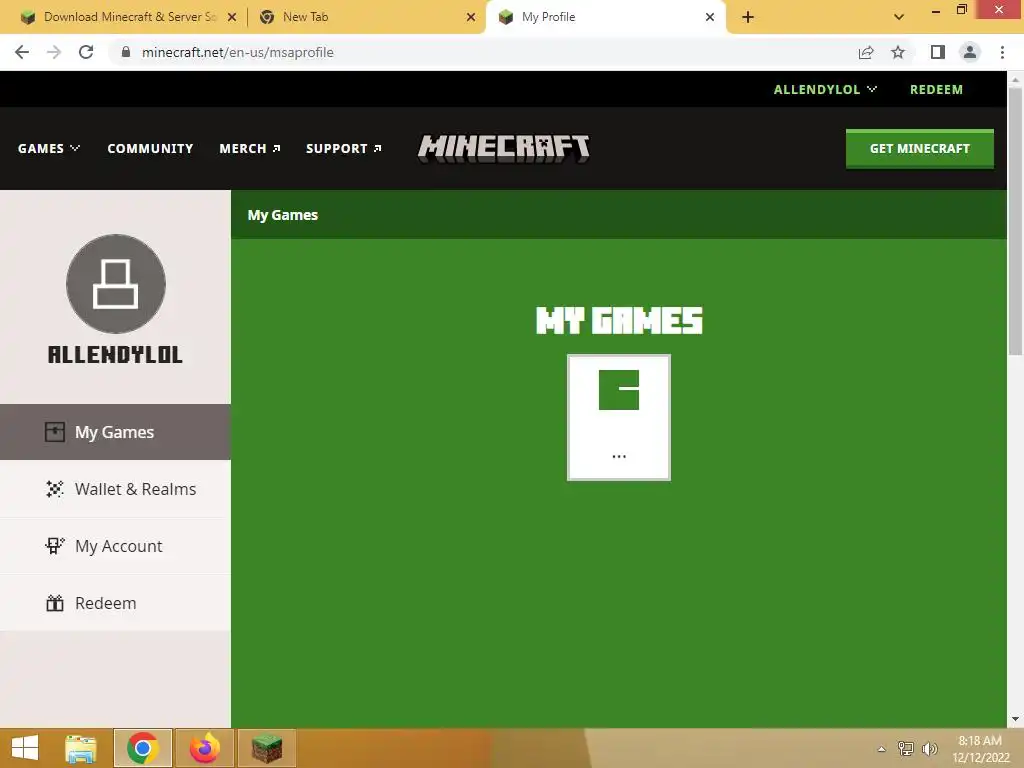Click the gift icon beside Redeem
Image resolution: width=1024 pixels, height=768 pixels.
55,603
